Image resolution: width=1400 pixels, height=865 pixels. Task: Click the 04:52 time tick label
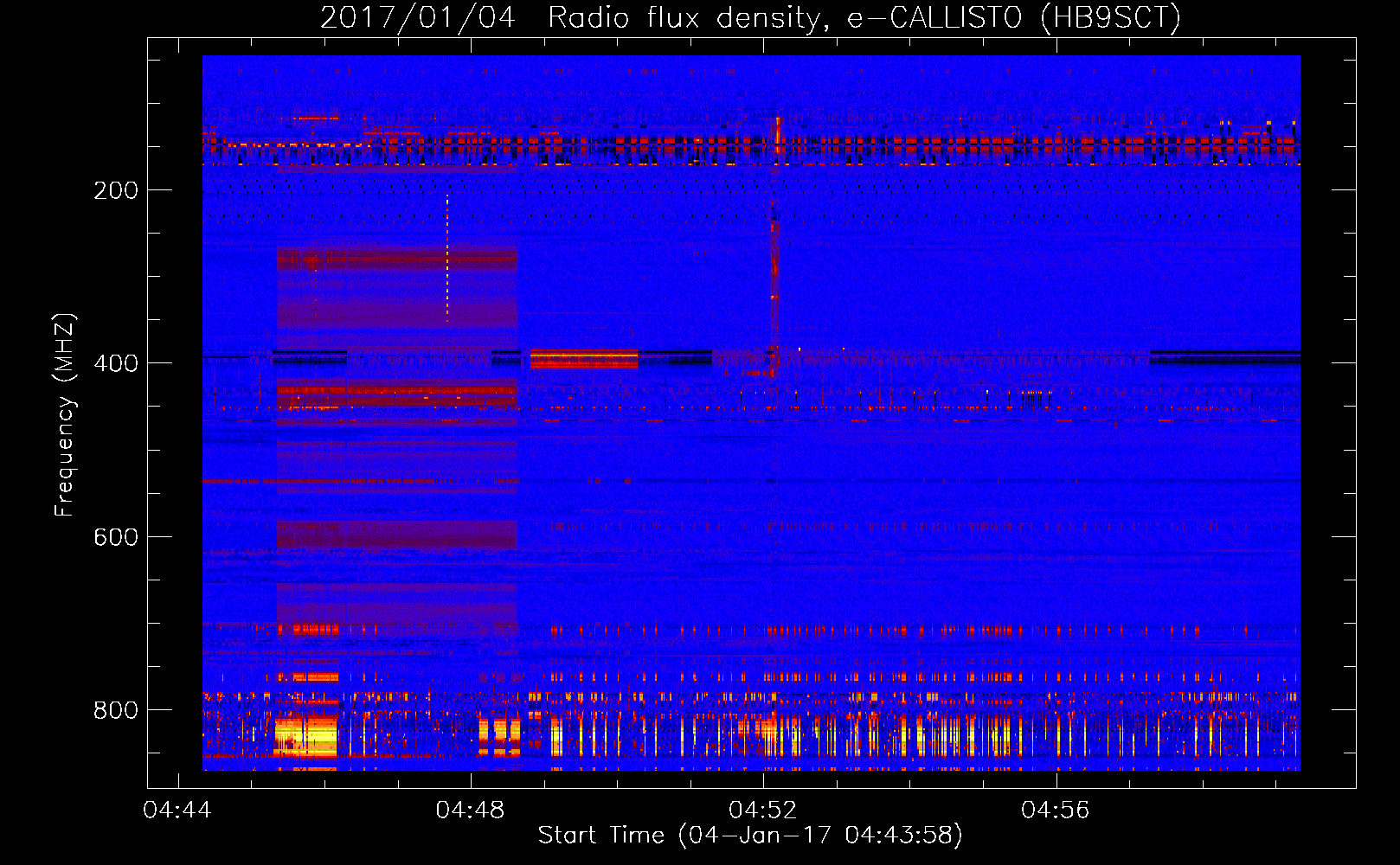point(762,811)
